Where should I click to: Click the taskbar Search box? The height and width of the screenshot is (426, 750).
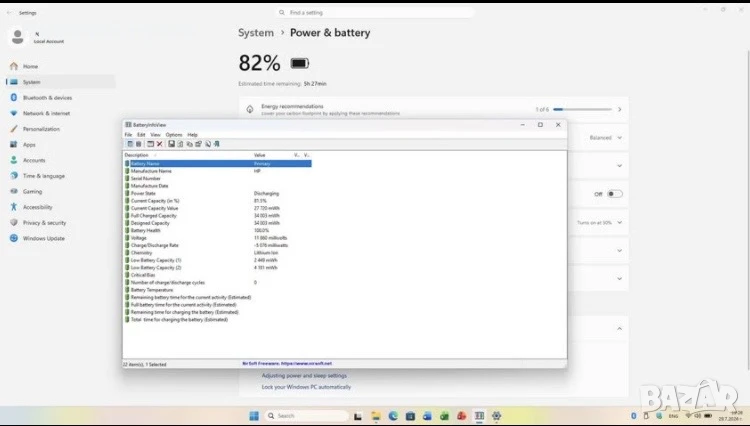pos(306,416)
